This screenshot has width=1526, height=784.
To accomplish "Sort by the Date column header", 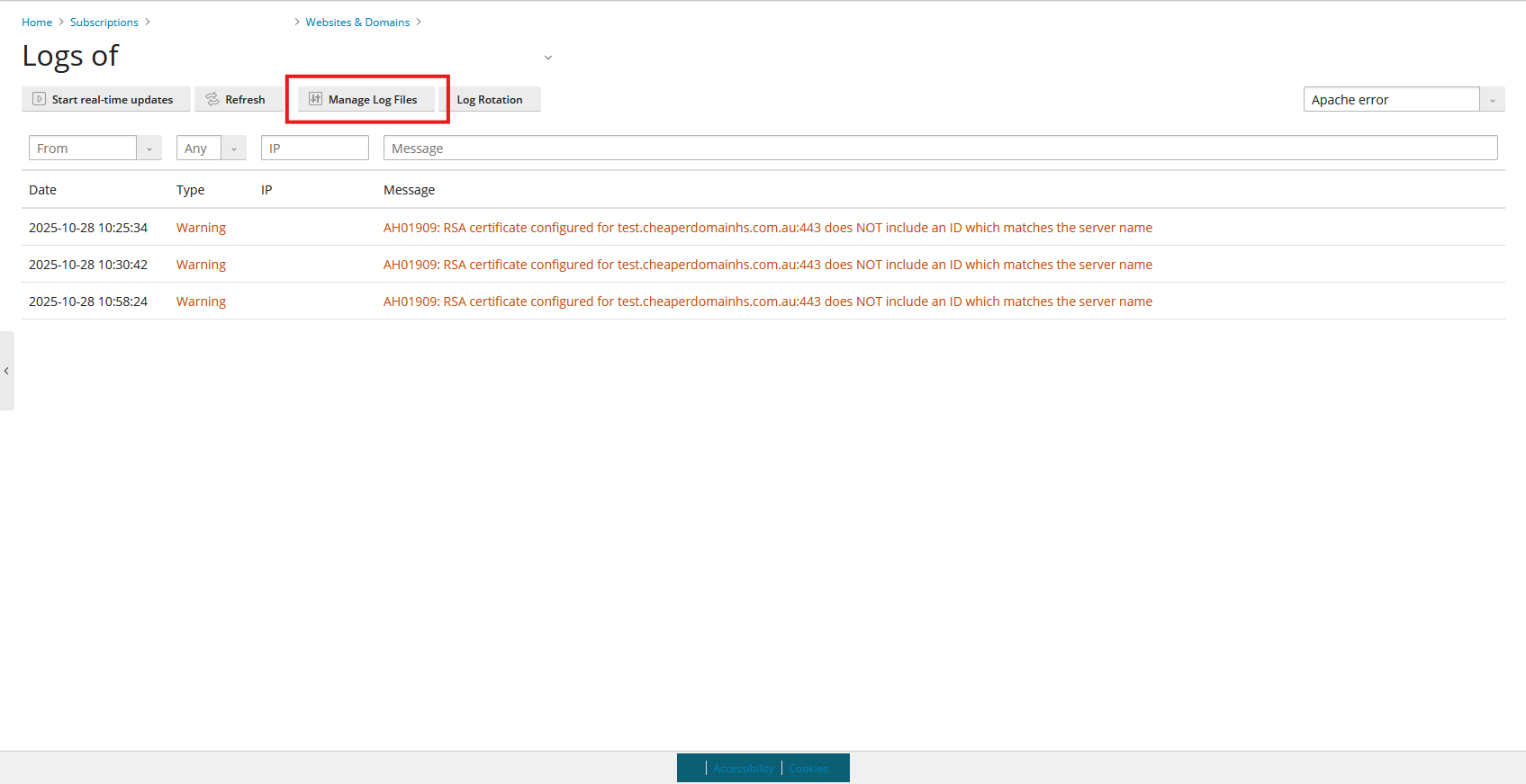I will (42, 190).
